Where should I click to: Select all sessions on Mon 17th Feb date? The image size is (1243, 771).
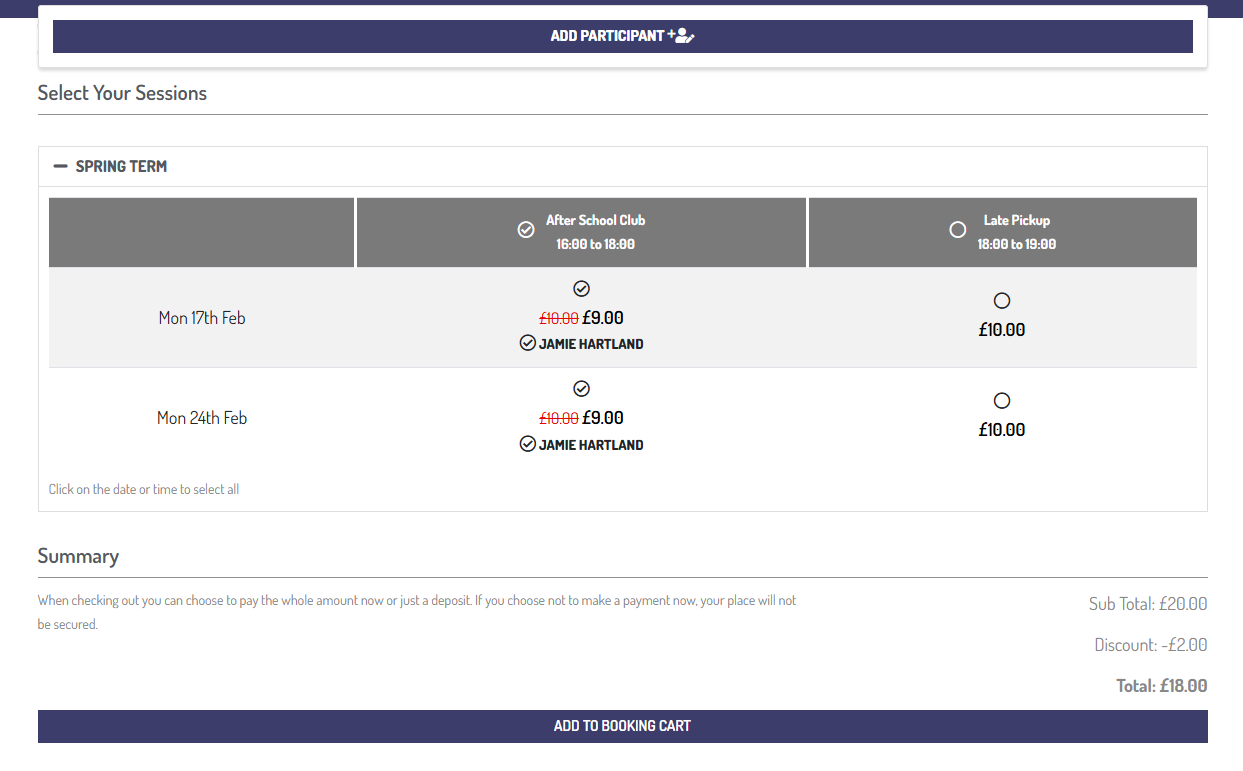click(x=202, y=318)
